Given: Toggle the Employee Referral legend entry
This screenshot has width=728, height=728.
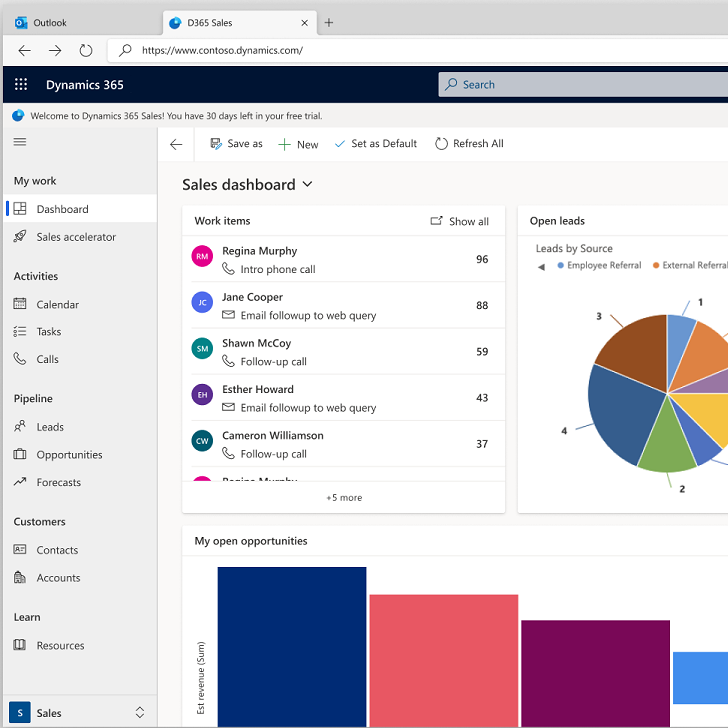Looking at the screenshot, I should [599, 265].
